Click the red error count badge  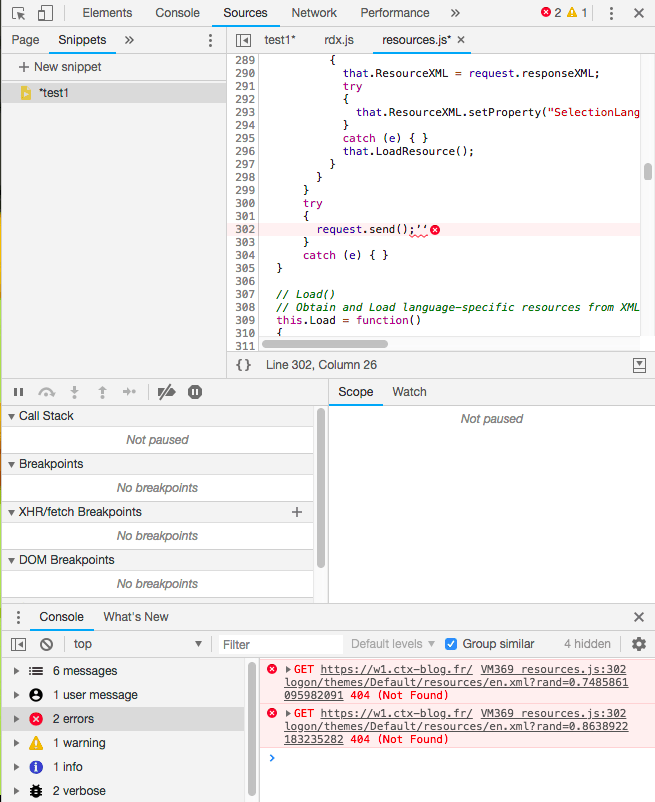[551, 12]
